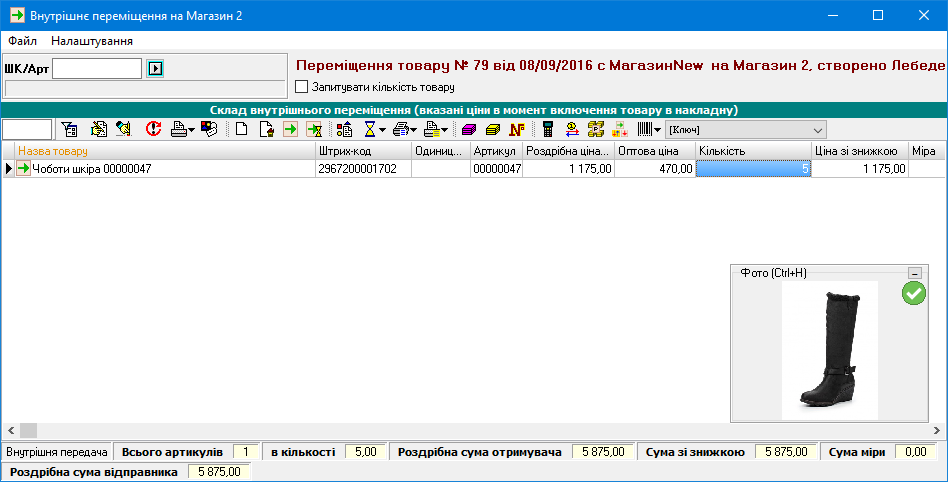Click the boot product photo thumbnail
This screenshot has height=482, width=948.
tap(829, 349)
